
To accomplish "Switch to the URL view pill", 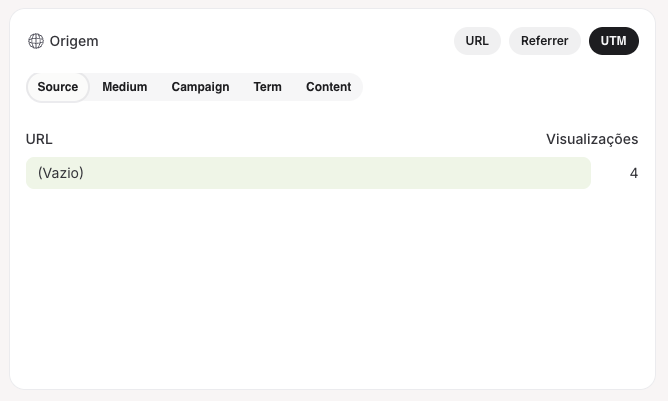I will coord(477,41).
